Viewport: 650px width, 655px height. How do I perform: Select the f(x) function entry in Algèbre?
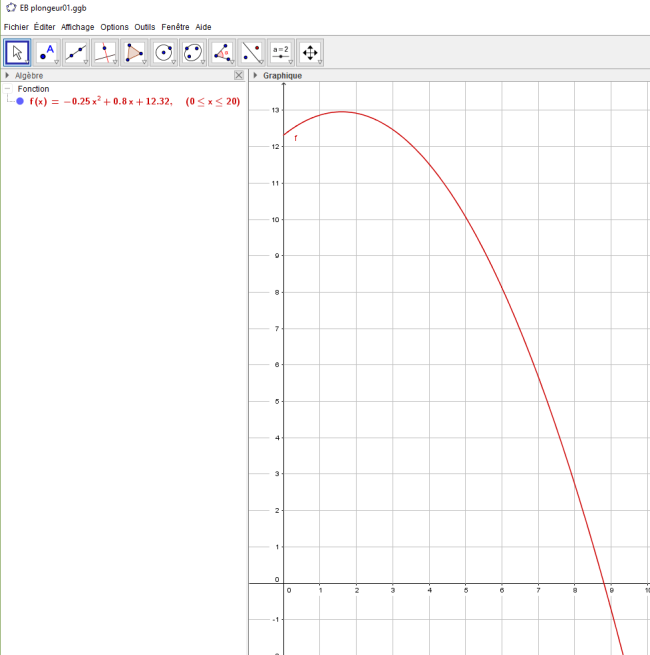point(135,102)
